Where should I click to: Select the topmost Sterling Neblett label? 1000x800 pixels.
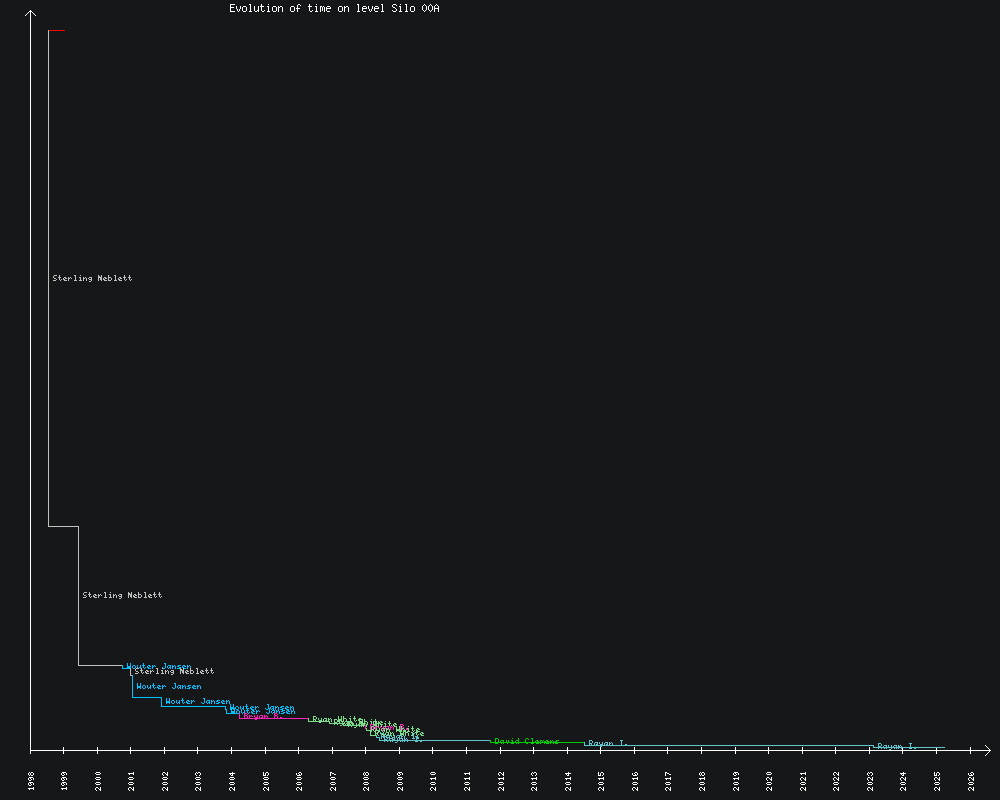92,278
